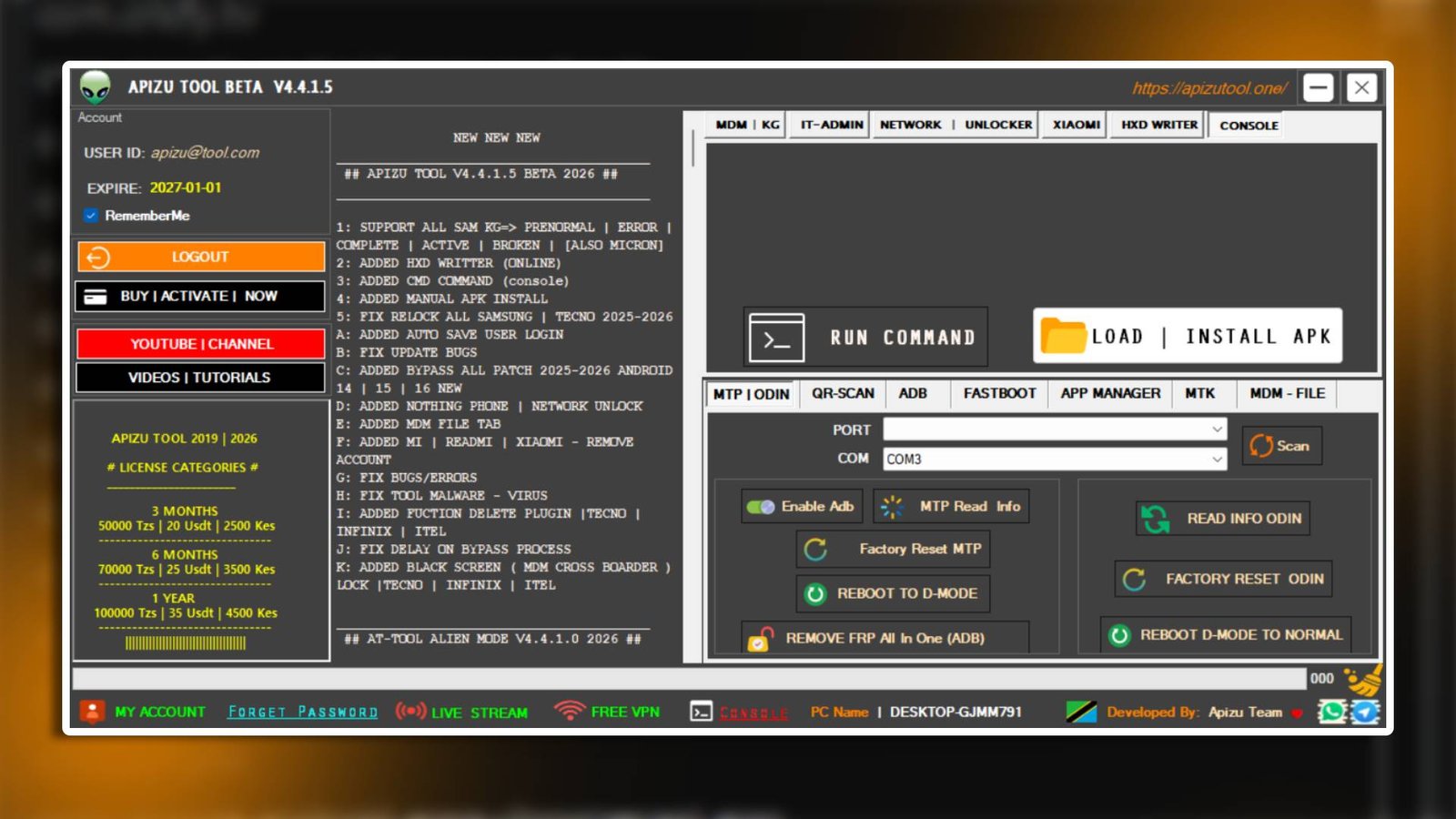Click the Scan refresh icon
Screen dimensions: 1456x819
tap(1261, 446)
